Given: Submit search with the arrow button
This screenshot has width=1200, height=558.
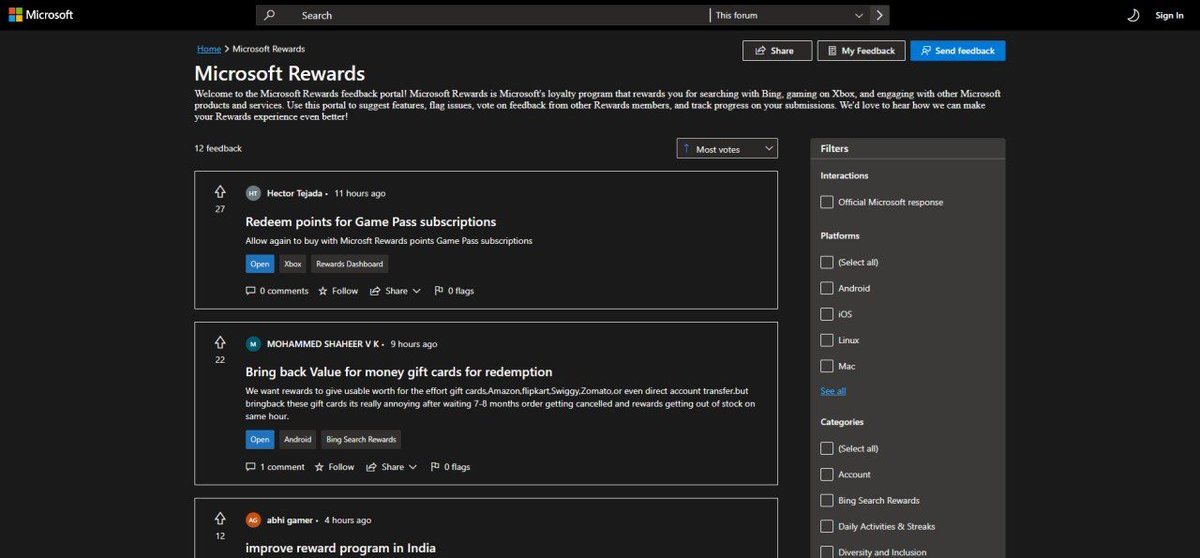Looking at the screenshot, I should point(879,15).
